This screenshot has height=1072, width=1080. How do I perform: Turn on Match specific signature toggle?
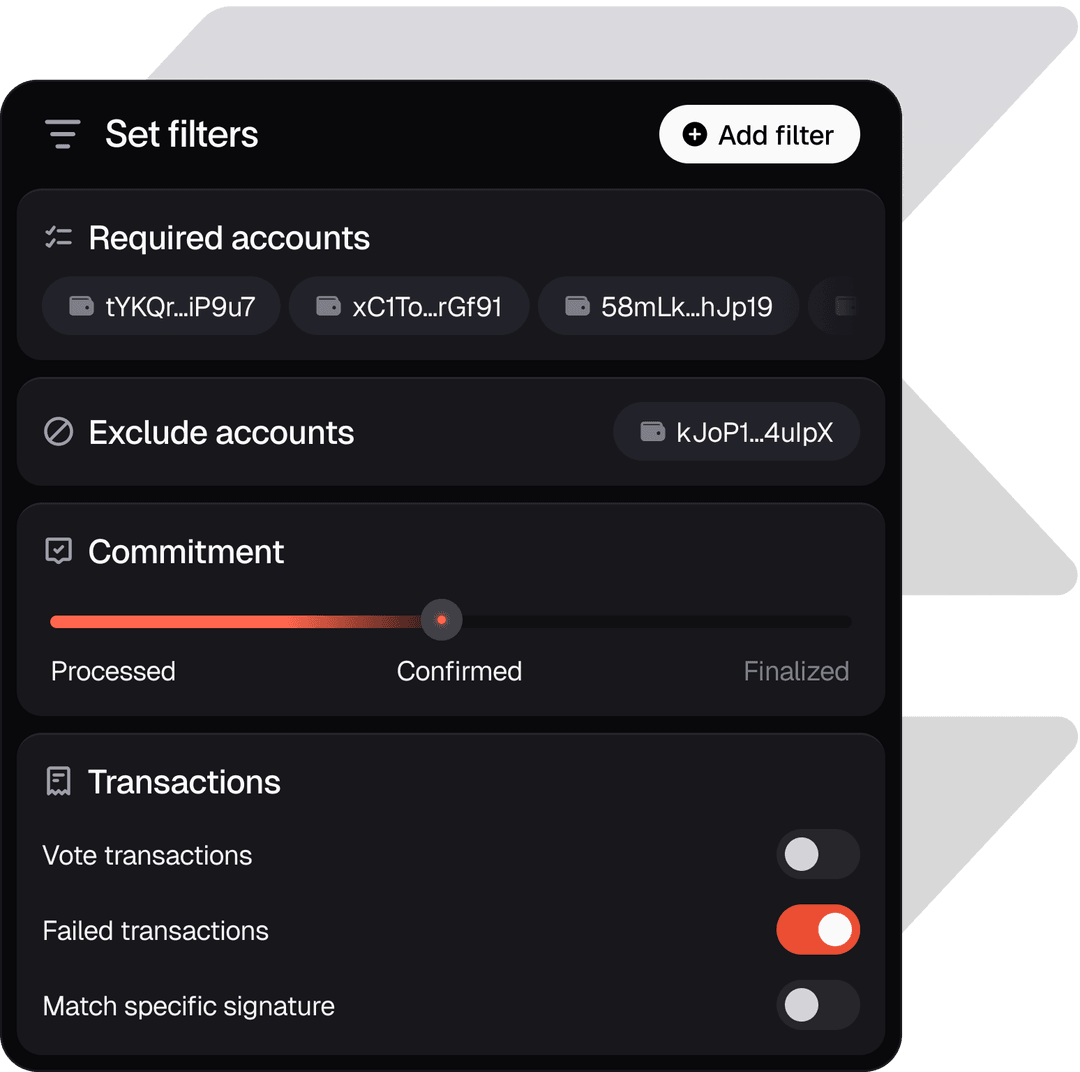(x=818, y=1004)
